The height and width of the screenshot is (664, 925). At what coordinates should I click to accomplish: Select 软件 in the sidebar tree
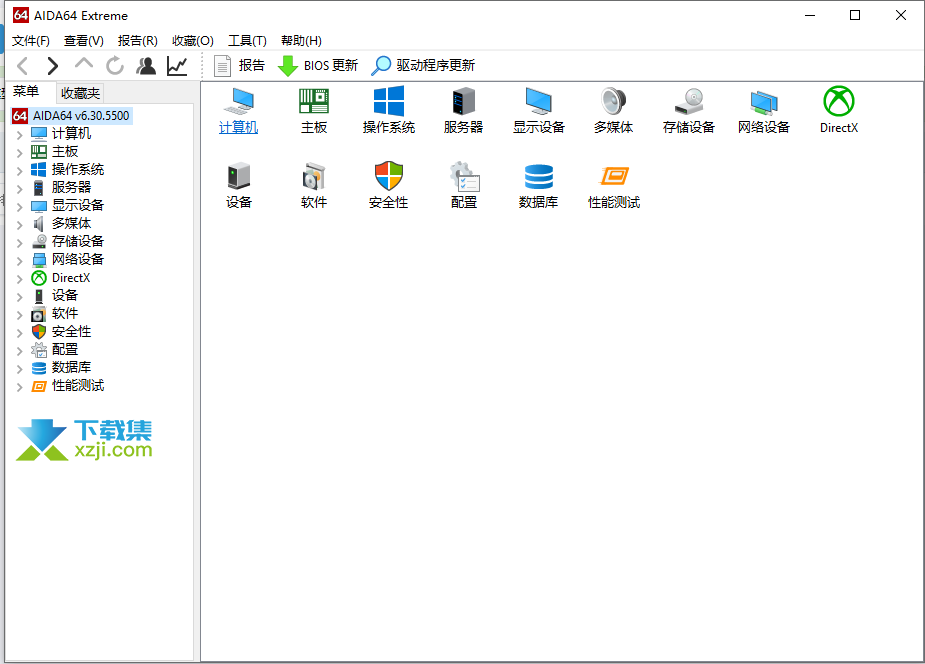coord(65,313)
